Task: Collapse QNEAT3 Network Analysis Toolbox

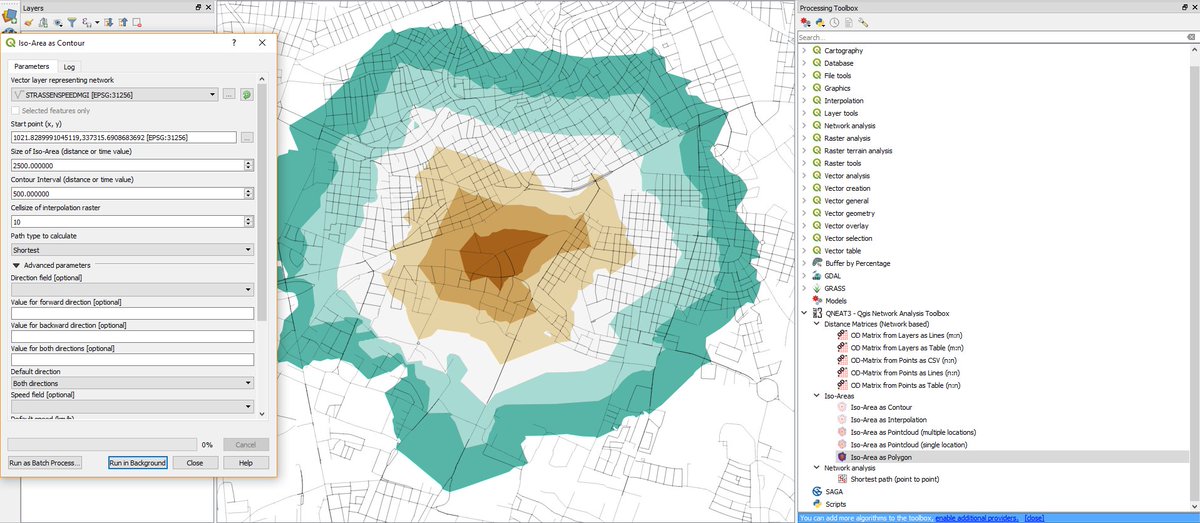Action: point(804,313)
